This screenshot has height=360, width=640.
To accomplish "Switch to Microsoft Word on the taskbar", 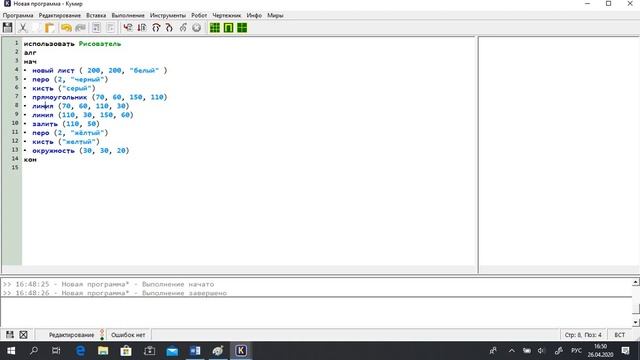I will [x=195, y=351].
